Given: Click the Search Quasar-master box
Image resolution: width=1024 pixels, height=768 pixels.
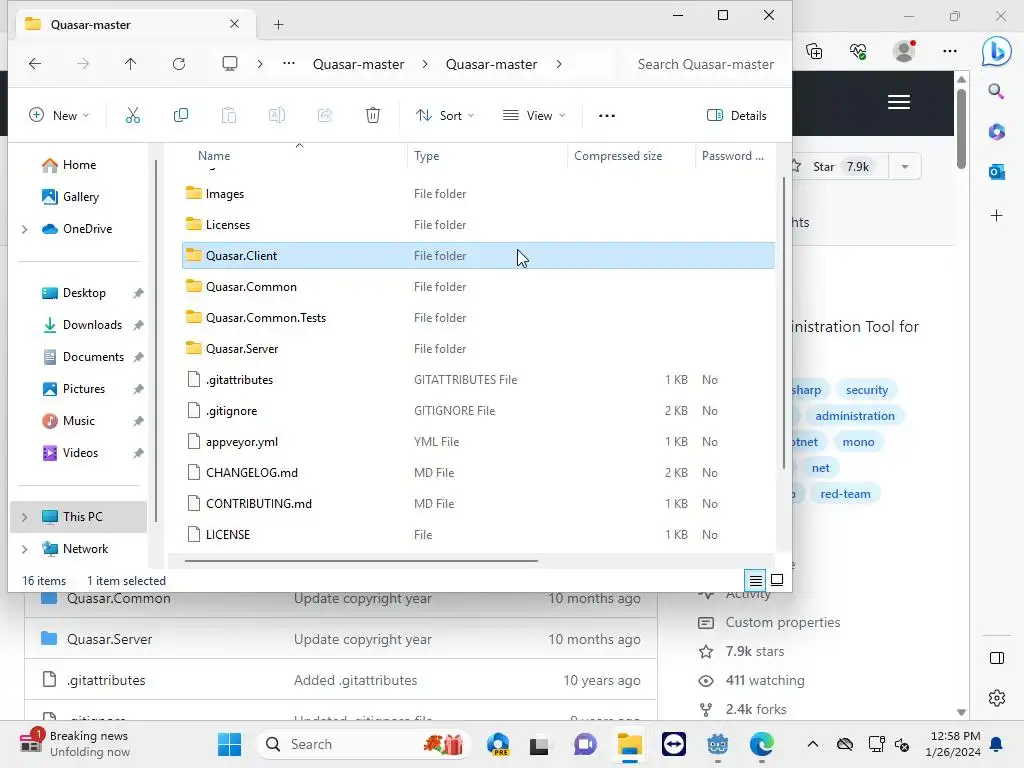Looking at the screenshot, I should pos(705,64).
